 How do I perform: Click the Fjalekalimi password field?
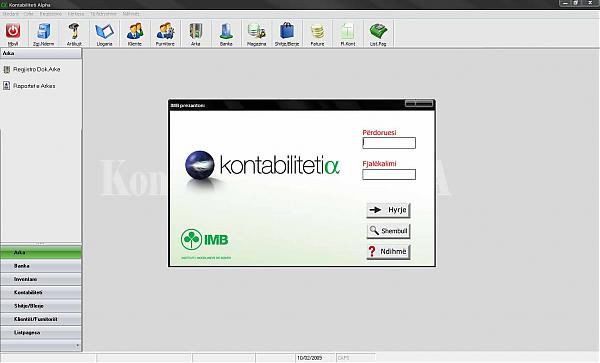pos(389,174)
